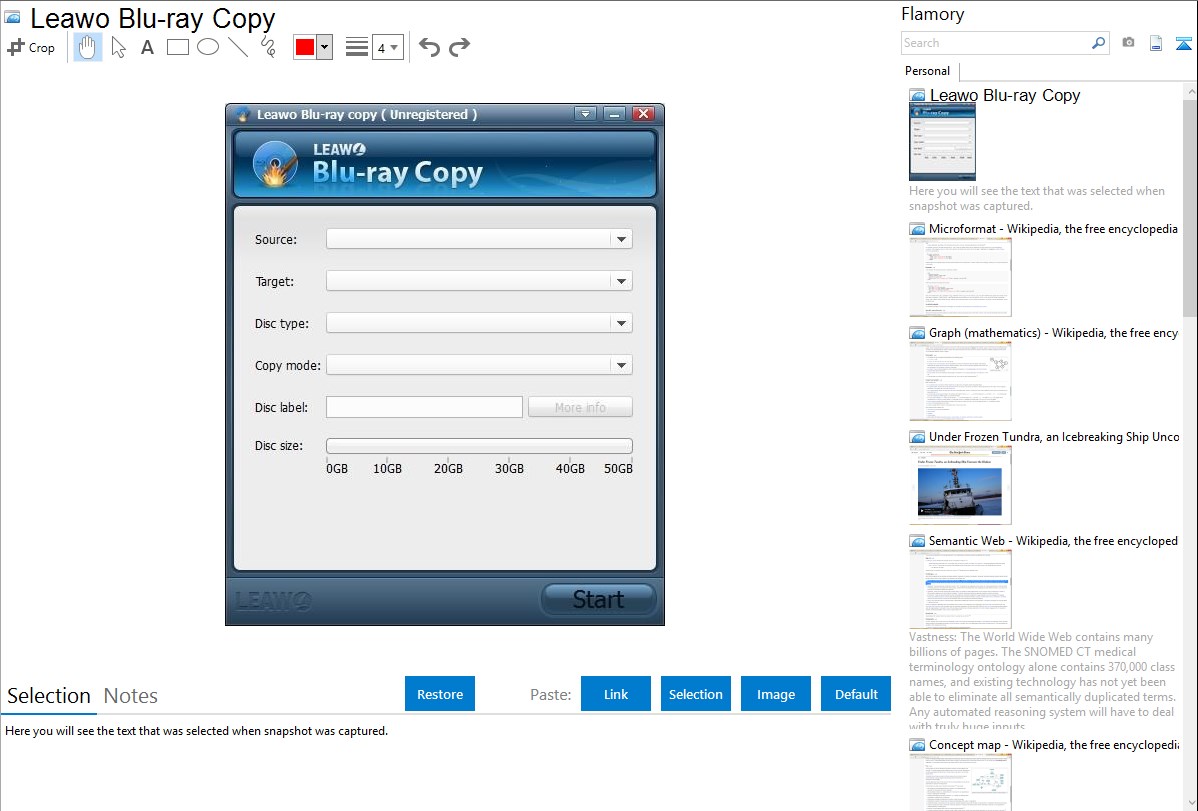Click the More info button
The height and width of the screenshot is (811, 1198).
[x=580, y=407]
